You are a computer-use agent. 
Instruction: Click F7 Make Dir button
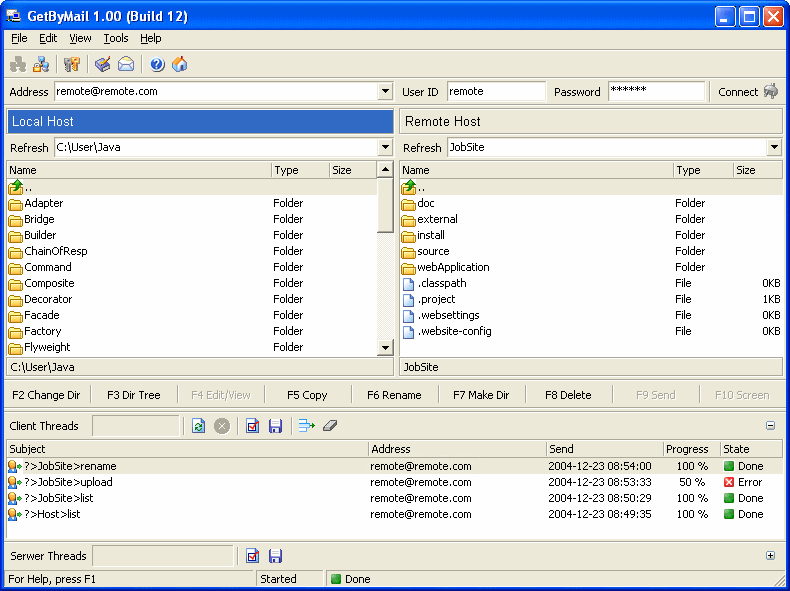click(481, 395)
